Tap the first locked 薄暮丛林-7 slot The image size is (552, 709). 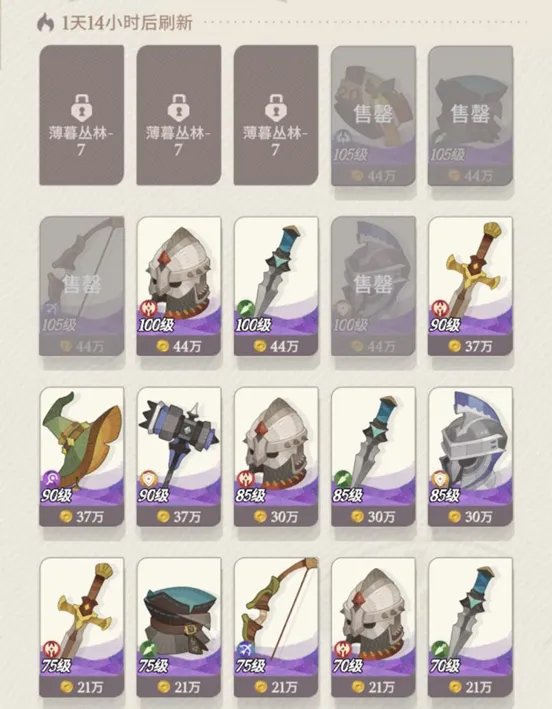pyautogui.click(x=81, y=115)
